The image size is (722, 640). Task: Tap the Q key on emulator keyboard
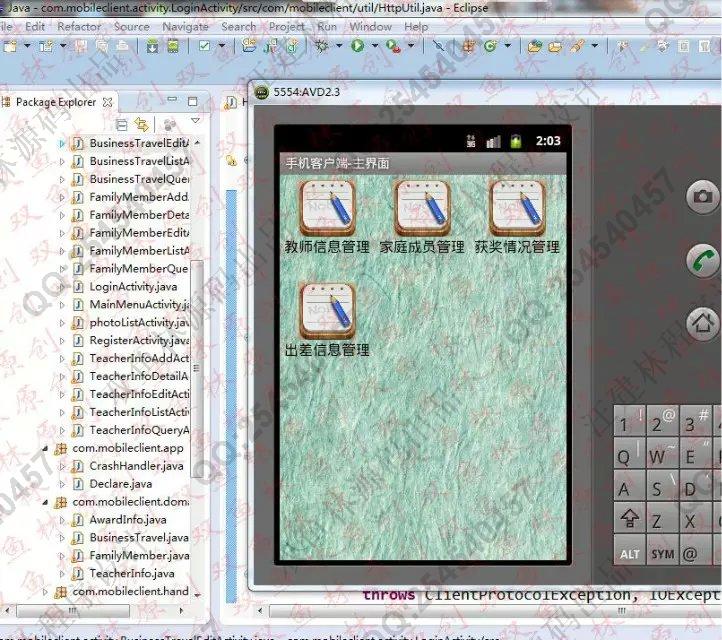pos(629,454)
